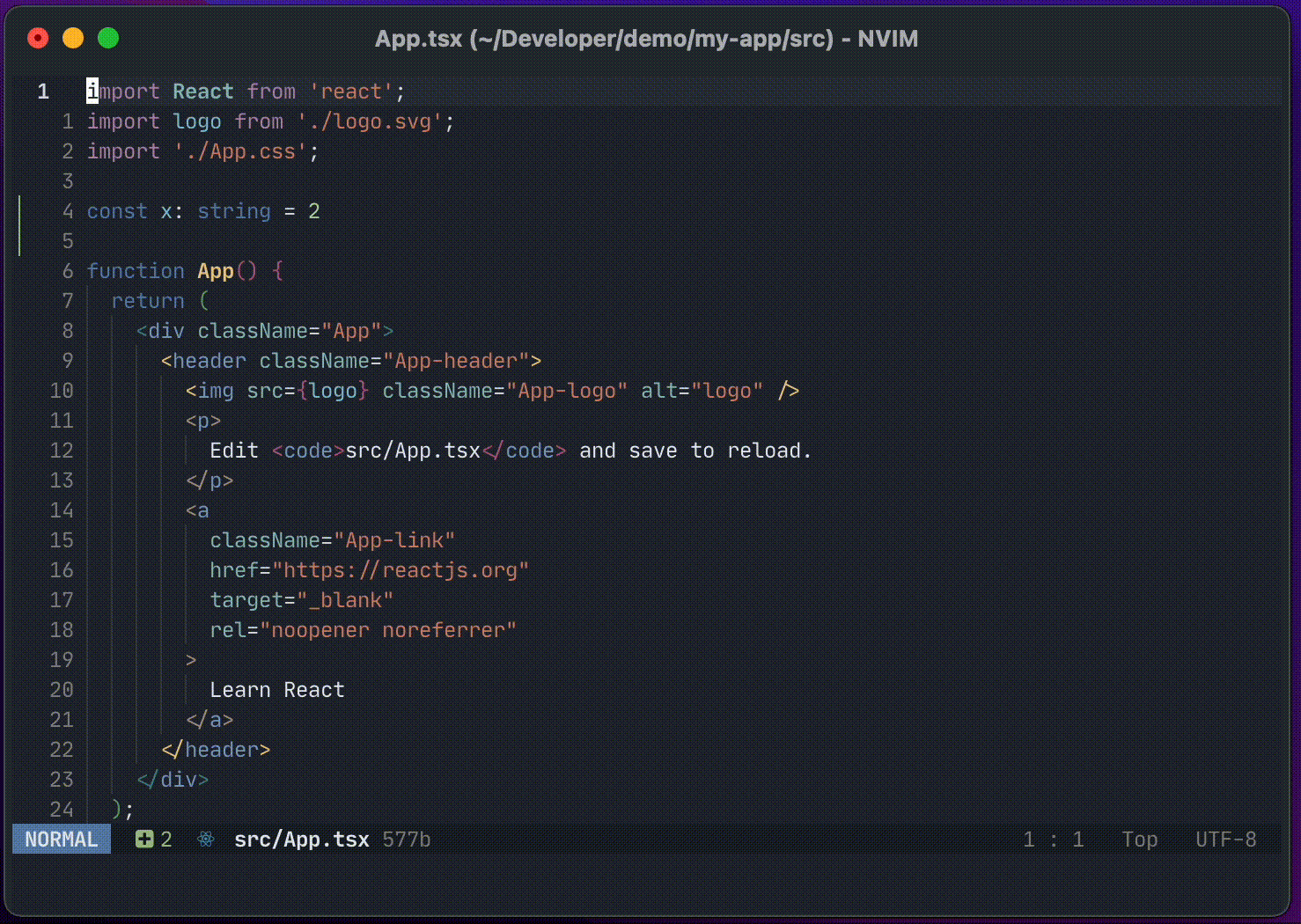Click the function keyword on line 6
1301x924 pixels.
tap(136, 271)
